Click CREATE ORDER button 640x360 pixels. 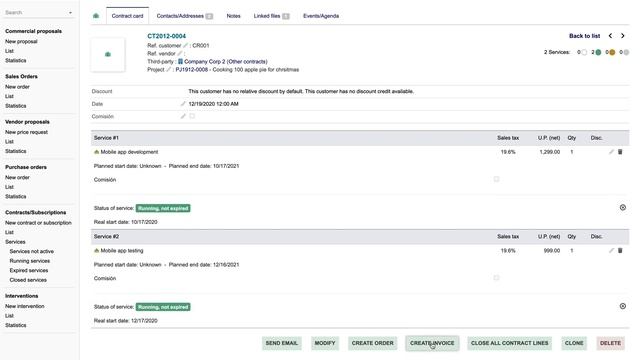(x=373, y=343)
